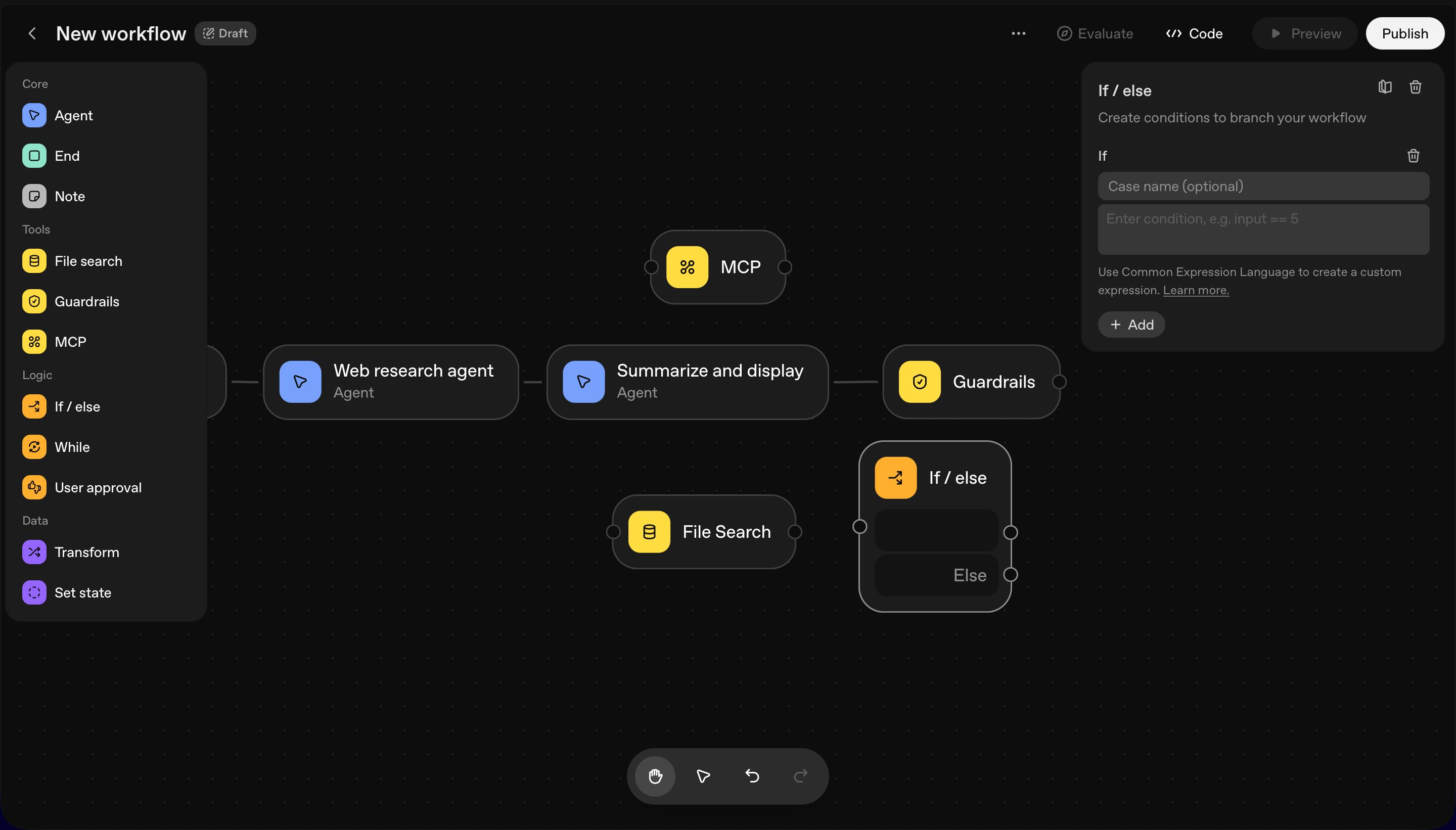This screenshot has width=1456, height=830.
Task: Open the docs book icon in panel
Action: coord(1385,87)
